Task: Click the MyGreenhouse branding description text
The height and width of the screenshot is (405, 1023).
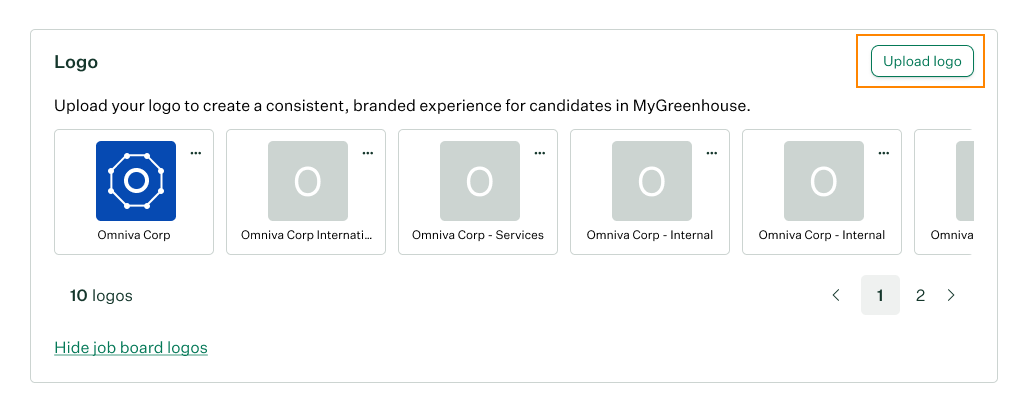Action: click(x=402, y=105)
